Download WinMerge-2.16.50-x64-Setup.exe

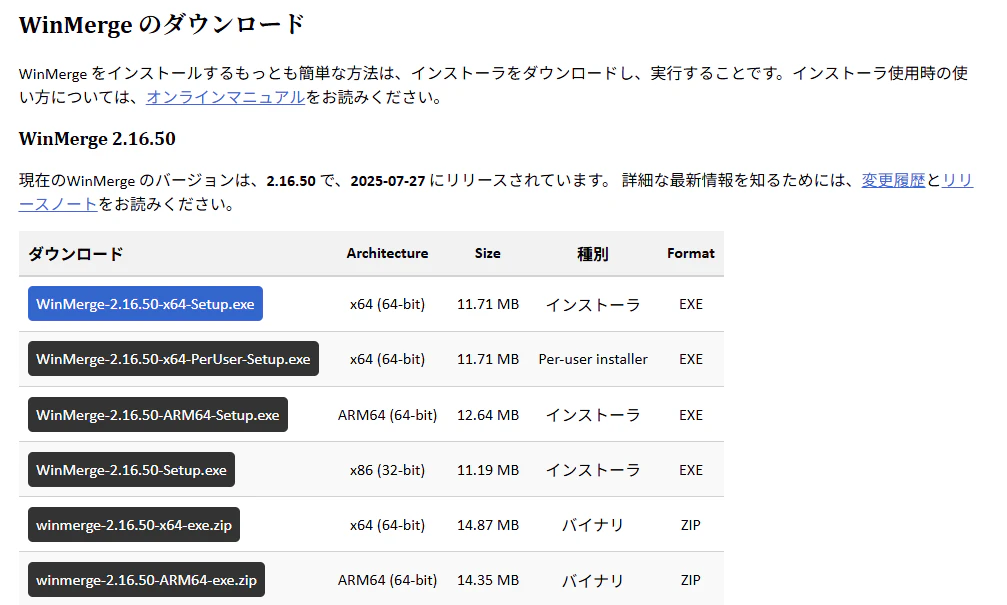pos(145,304)
